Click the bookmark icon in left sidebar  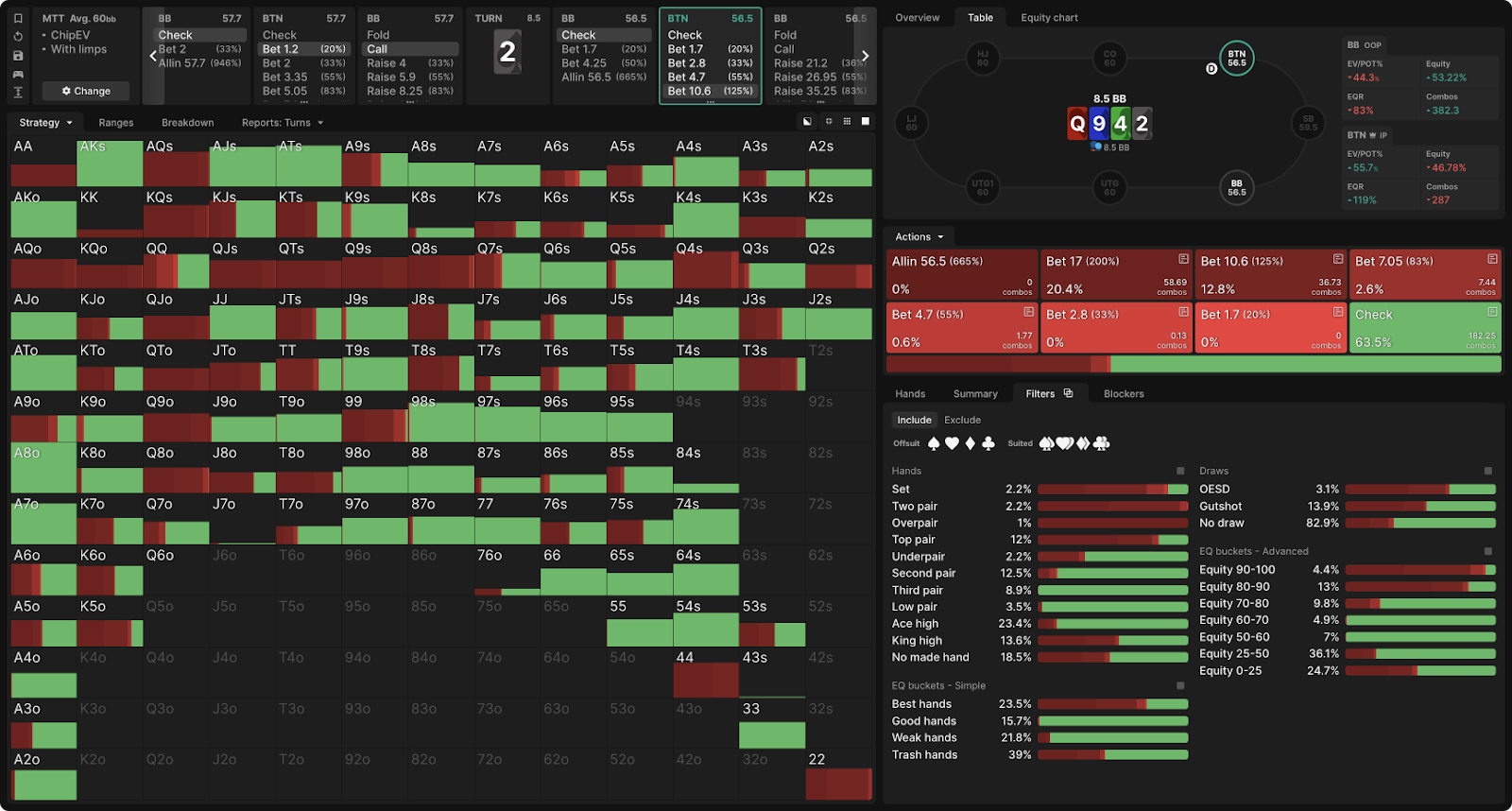coord(18,18)
